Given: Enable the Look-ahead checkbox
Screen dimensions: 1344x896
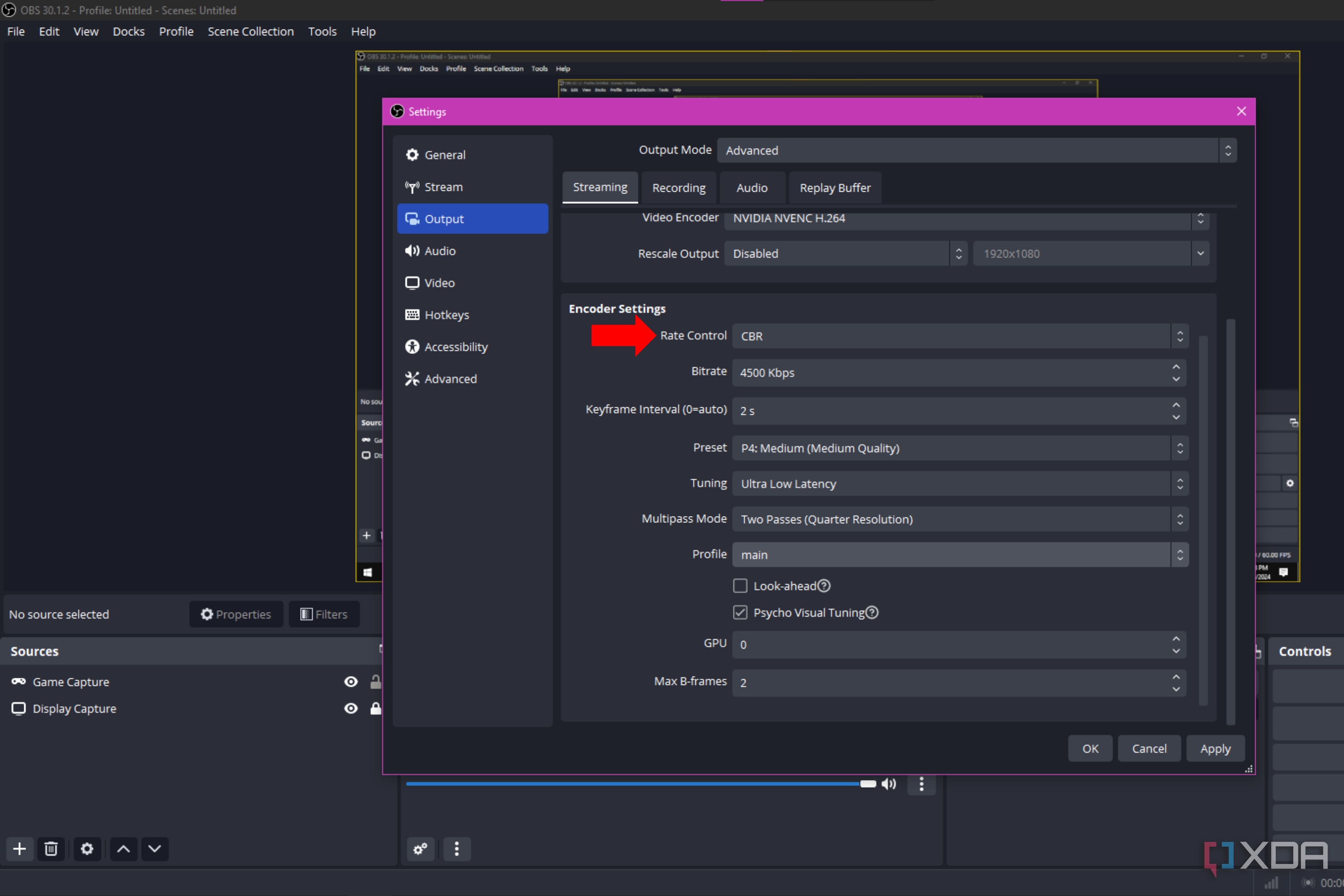Looking at the screenshot, I should [x=740, y=585].
